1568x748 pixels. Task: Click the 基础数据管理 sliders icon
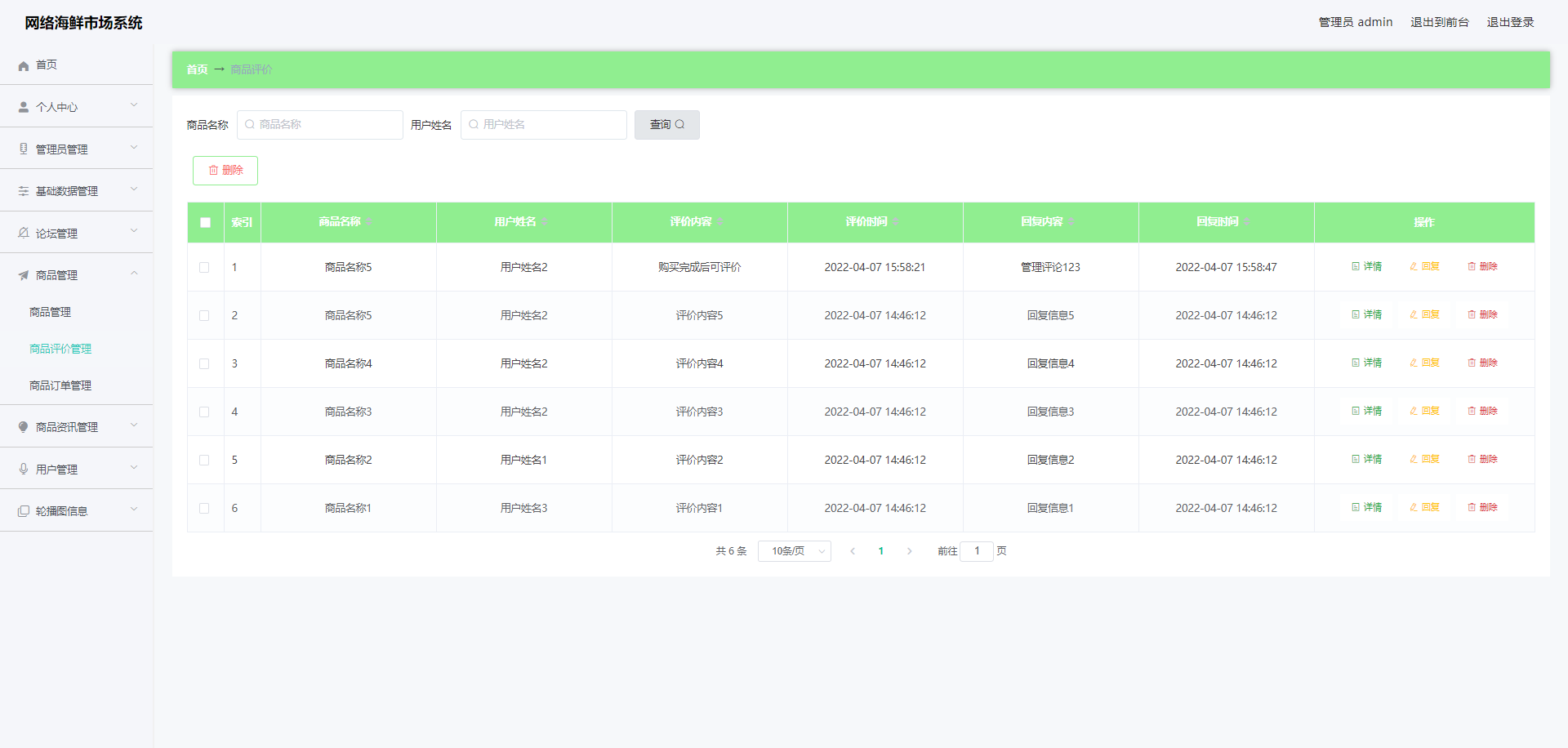24,191
